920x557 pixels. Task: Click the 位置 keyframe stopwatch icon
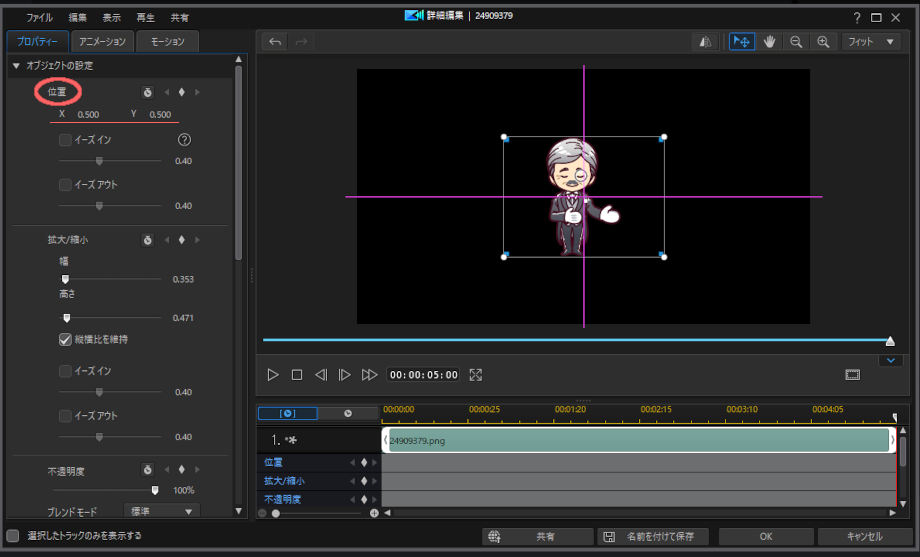pyautogui.click(x=147, y=92)
